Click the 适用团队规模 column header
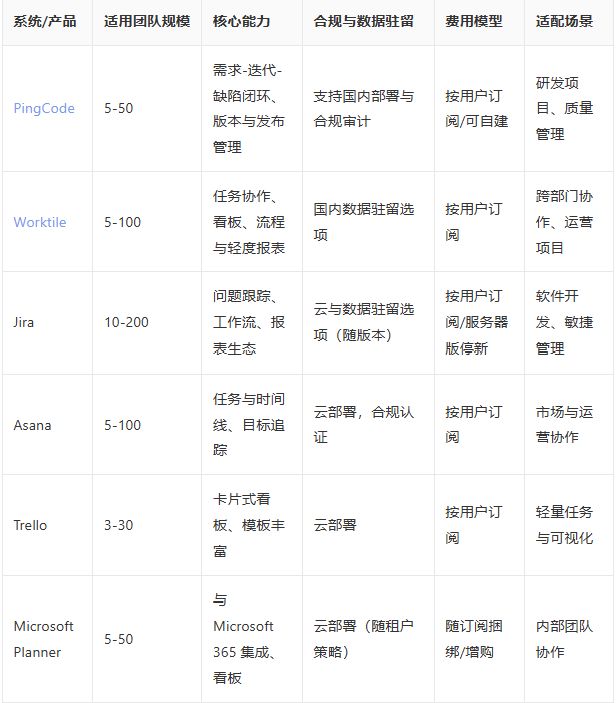This screenshot has width=616, height=703. point(147,22)
